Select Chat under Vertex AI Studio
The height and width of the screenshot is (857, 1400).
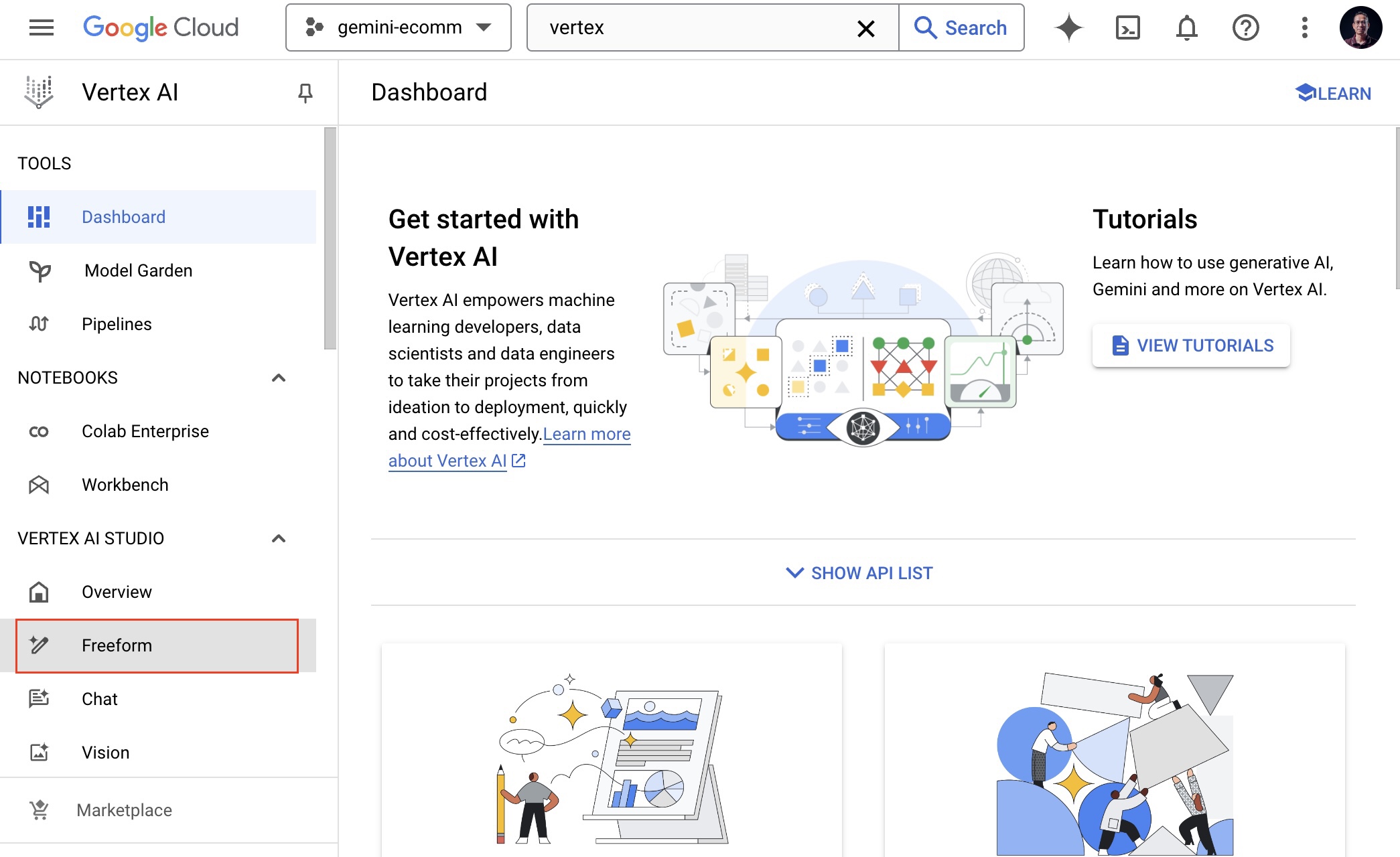tap(99, 699)
